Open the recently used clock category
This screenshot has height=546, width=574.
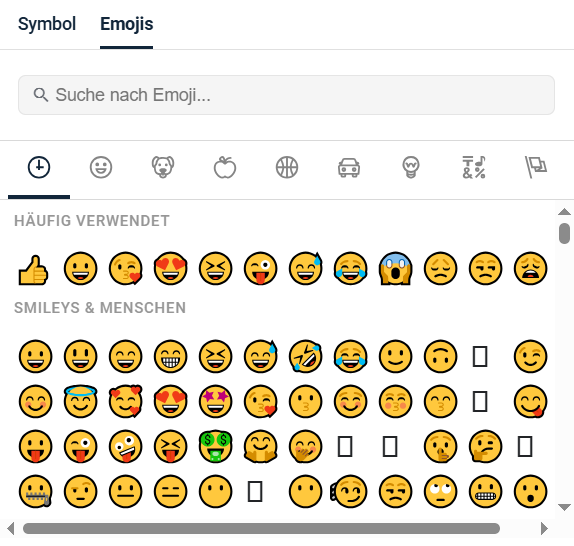pos(39,168)
